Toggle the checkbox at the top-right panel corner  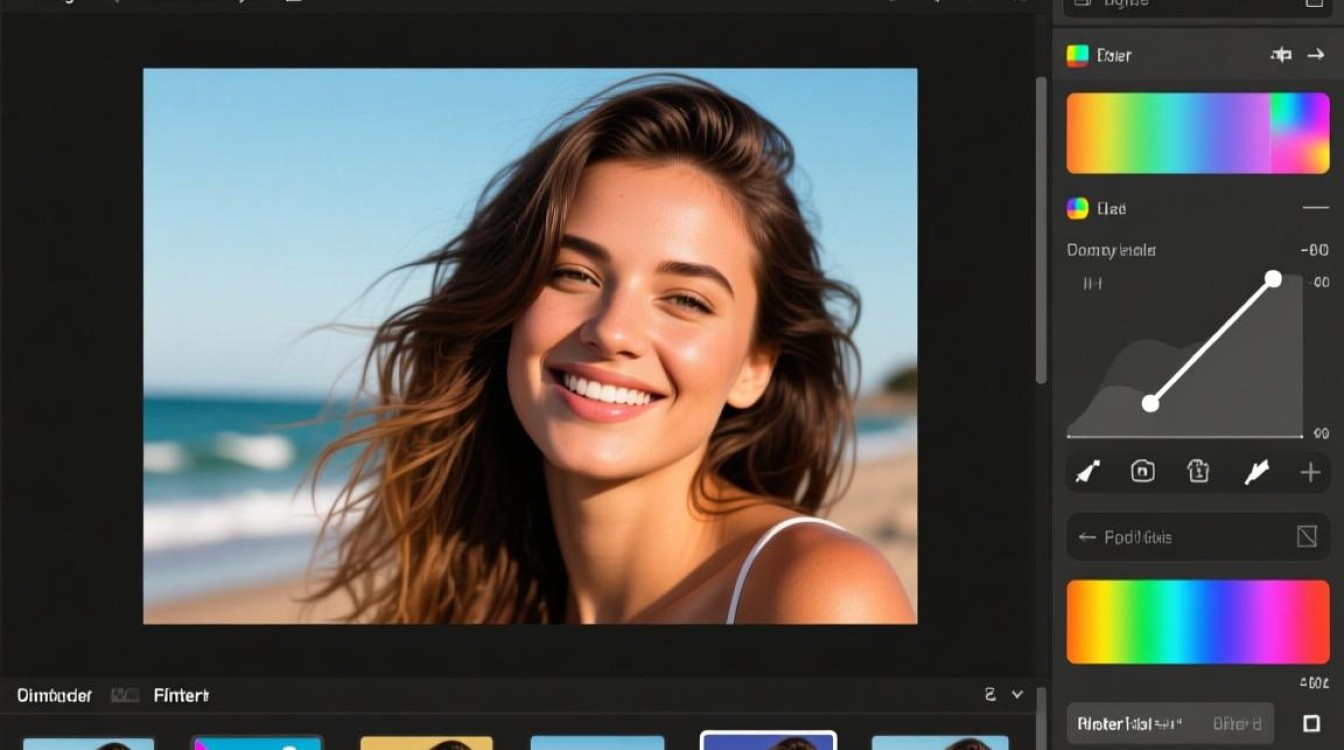tap(1314, 3)
